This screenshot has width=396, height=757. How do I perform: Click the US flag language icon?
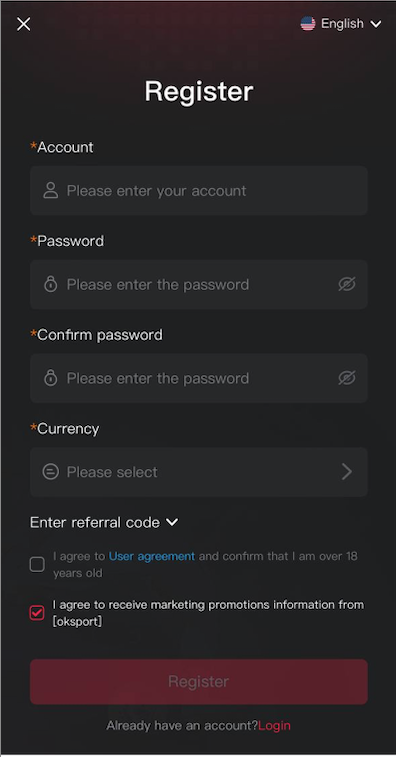tap(308, 24)
